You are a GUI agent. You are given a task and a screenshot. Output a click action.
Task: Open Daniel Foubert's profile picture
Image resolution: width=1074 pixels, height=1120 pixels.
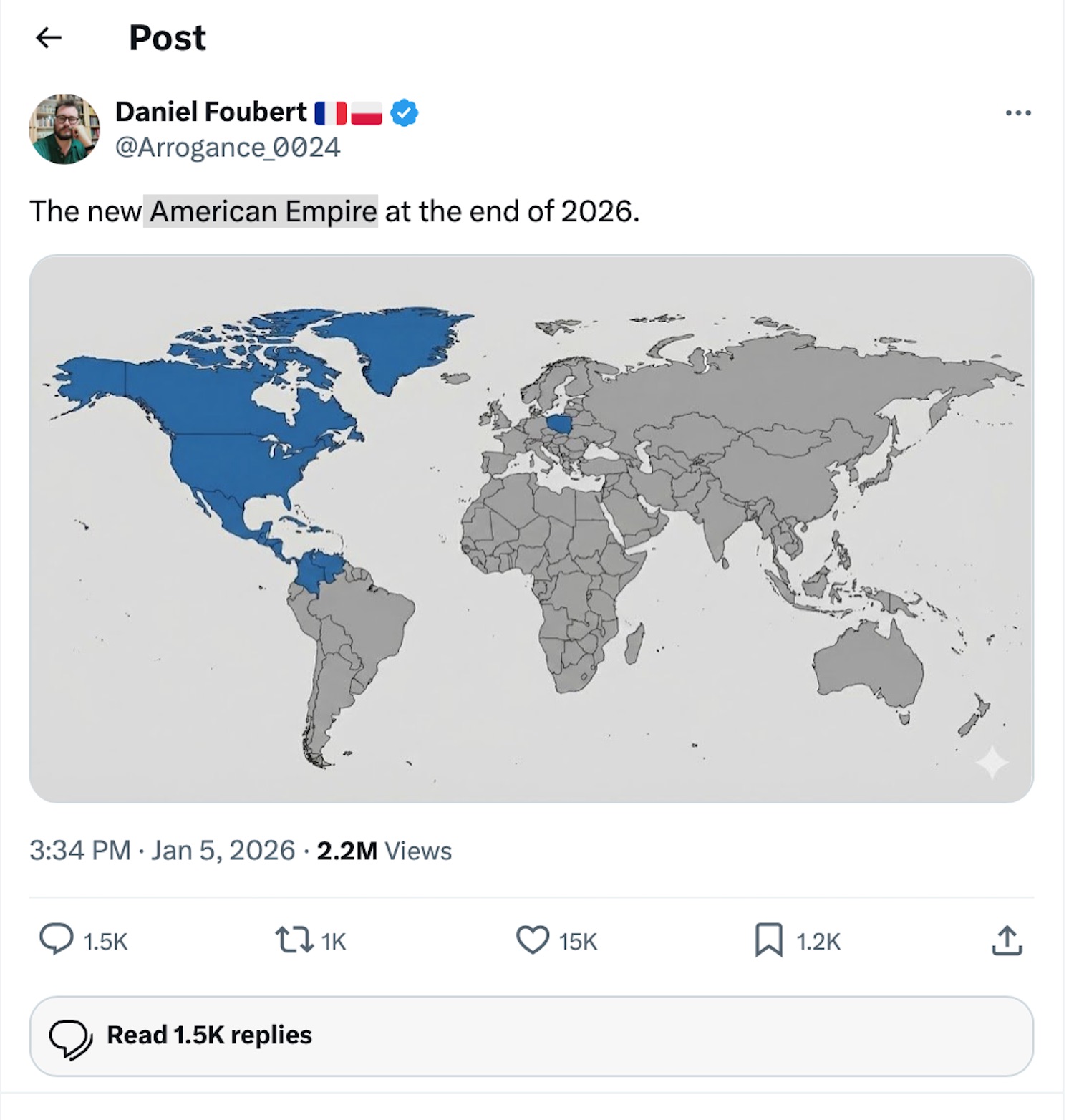(64, 129)
